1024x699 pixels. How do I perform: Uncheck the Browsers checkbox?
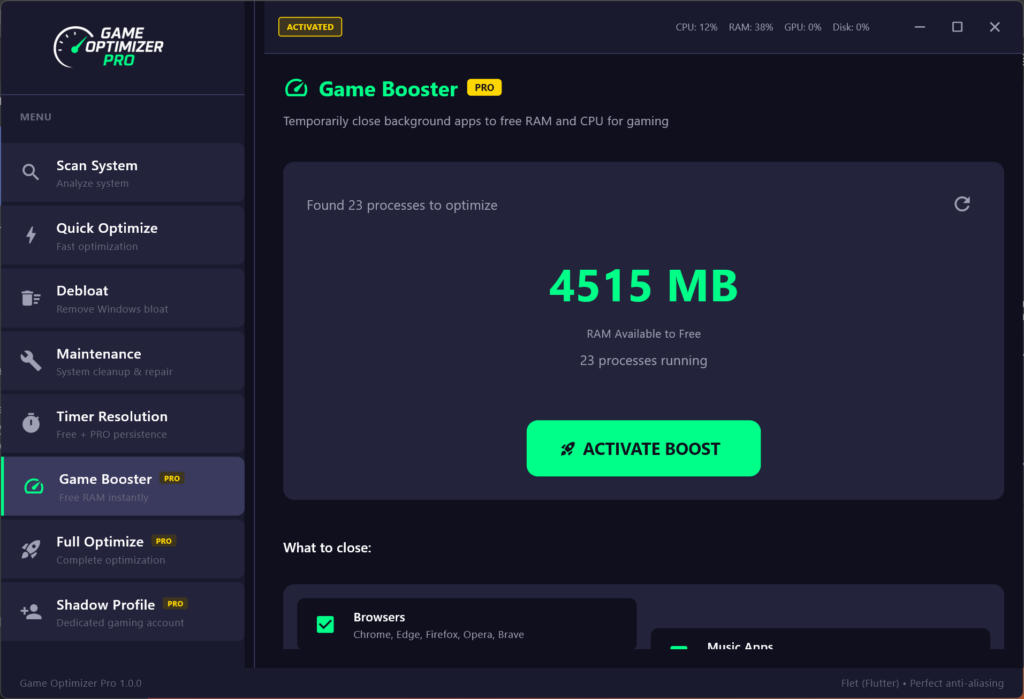[x=325, y=625]
